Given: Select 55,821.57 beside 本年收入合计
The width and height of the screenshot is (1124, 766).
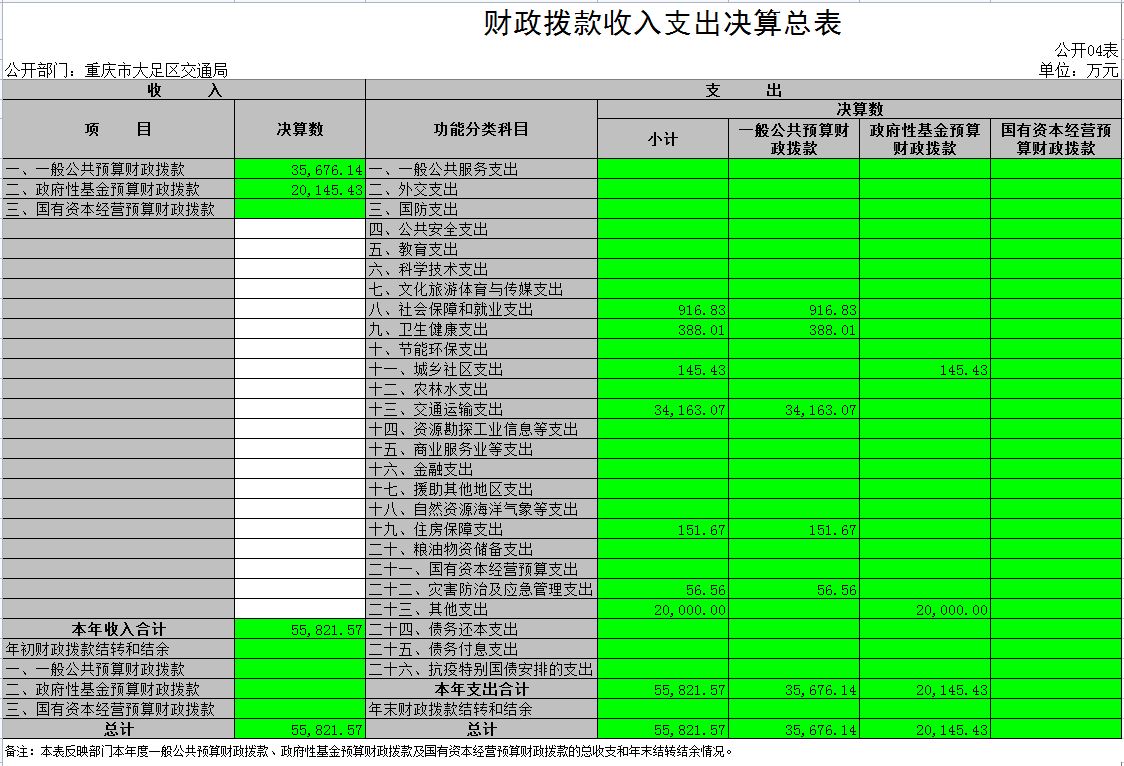Looking at the screenshot, I should tap(300, 630).
